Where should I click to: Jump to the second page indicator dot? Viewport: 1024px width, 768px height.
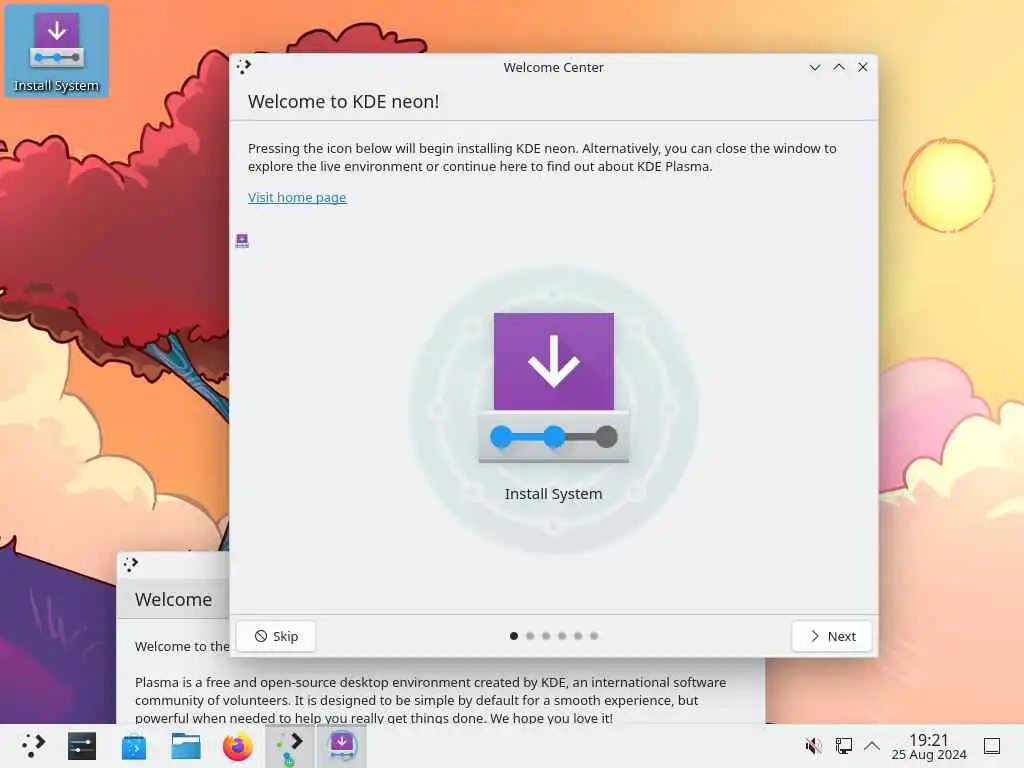pyautogui.click(x=530, y=636)
